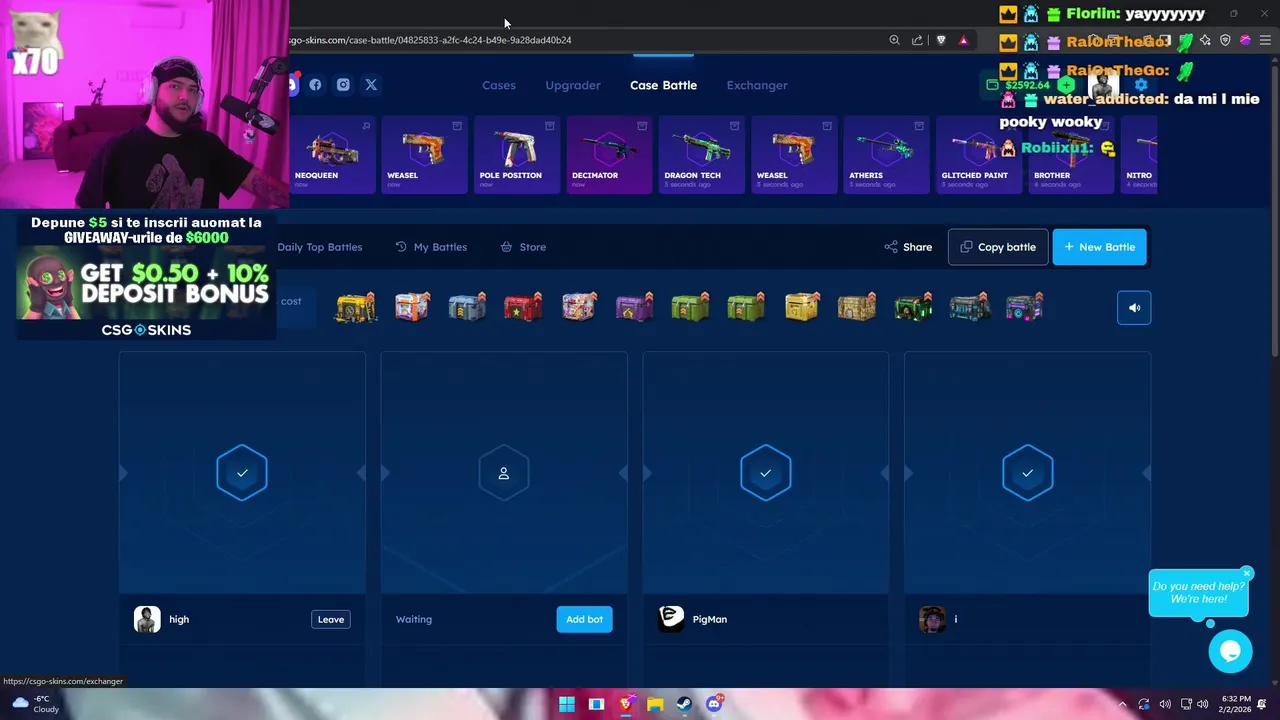Expand the system tray hidden icons chevron
The image size is (1280, 720).
(1122, 704)
